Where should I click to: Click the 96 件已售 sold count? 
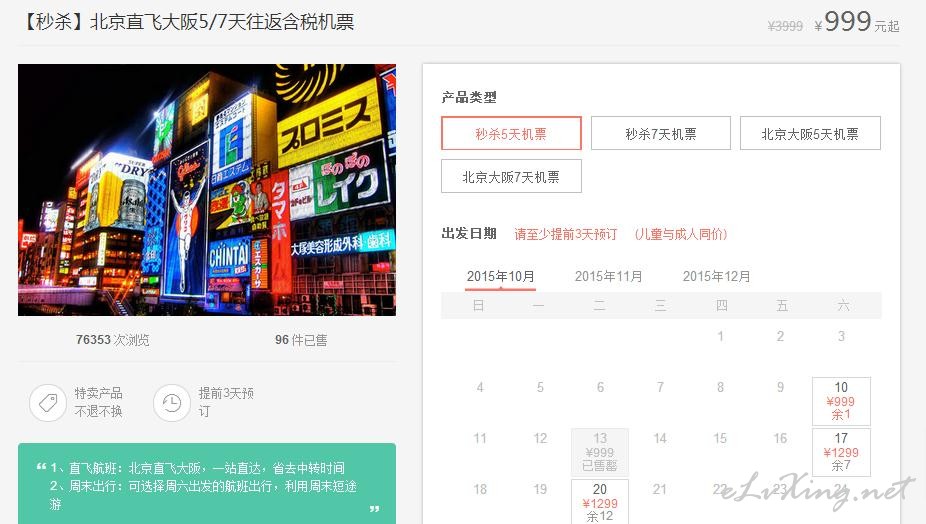point(301,340)
